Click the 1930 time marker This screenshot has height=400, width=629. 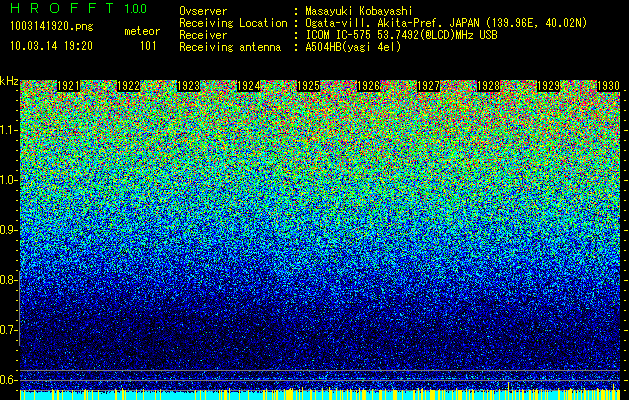pos(609,86)
